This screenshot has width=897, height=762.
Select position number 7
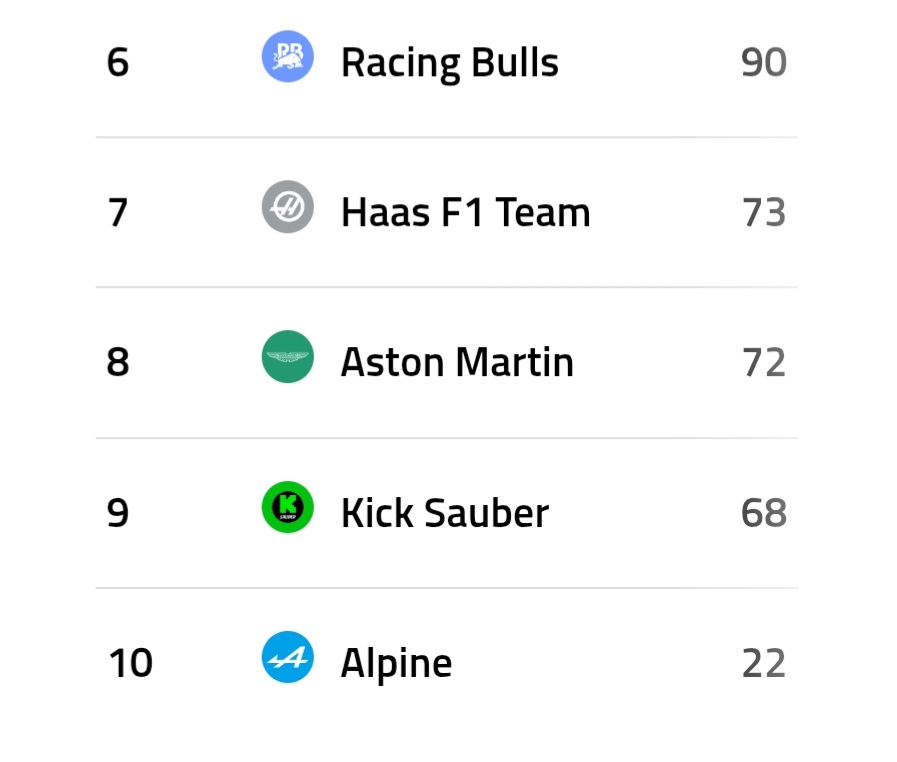click(118, 212)
